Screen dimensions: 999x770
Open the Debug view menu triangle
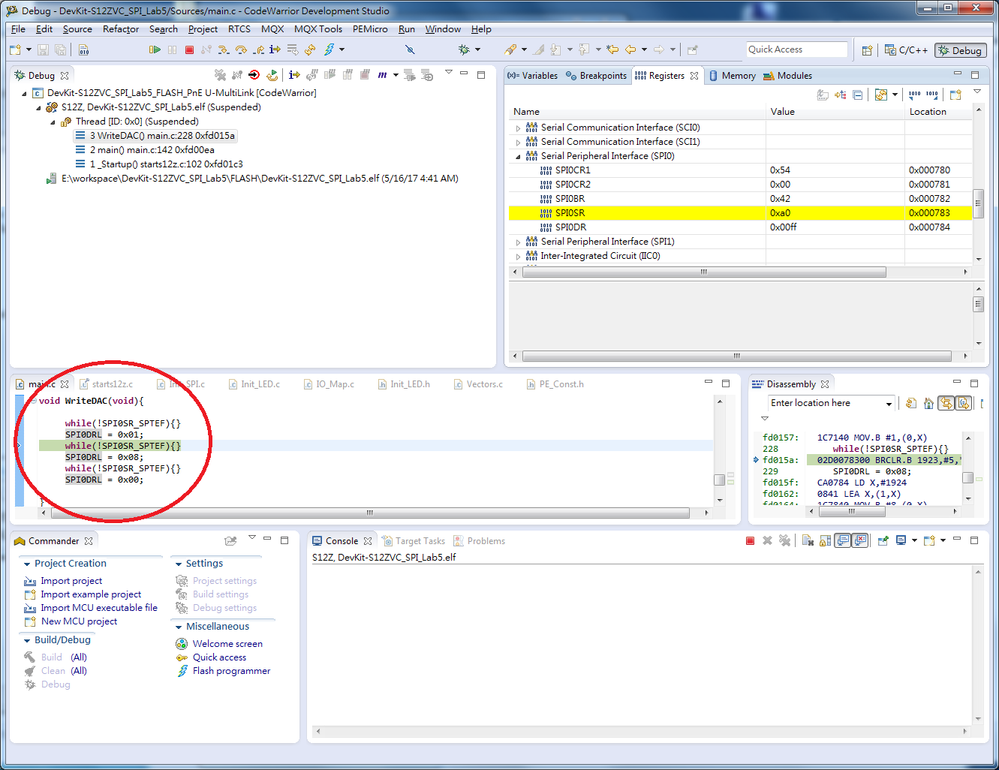coord(449,72)
